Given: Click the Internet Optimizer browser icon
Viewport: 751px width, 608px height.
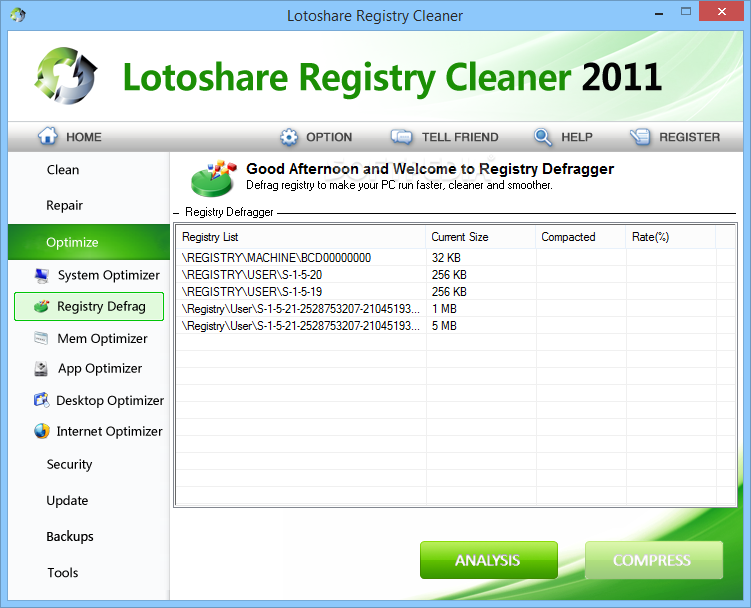Looking at the screenshot, I should (x=42, y=431).
